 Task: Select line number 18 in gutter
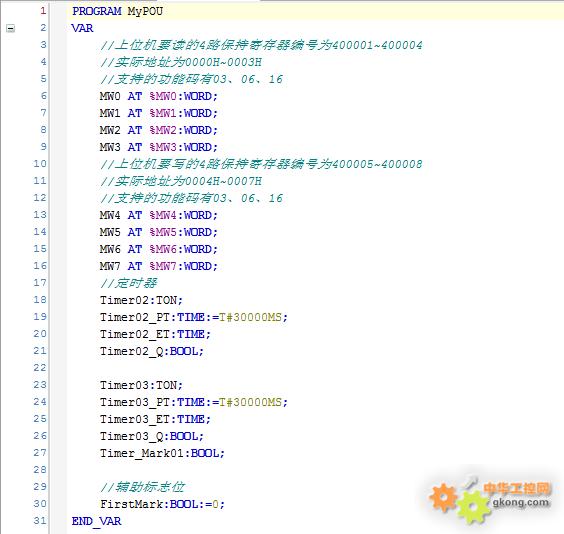point(40,300)
